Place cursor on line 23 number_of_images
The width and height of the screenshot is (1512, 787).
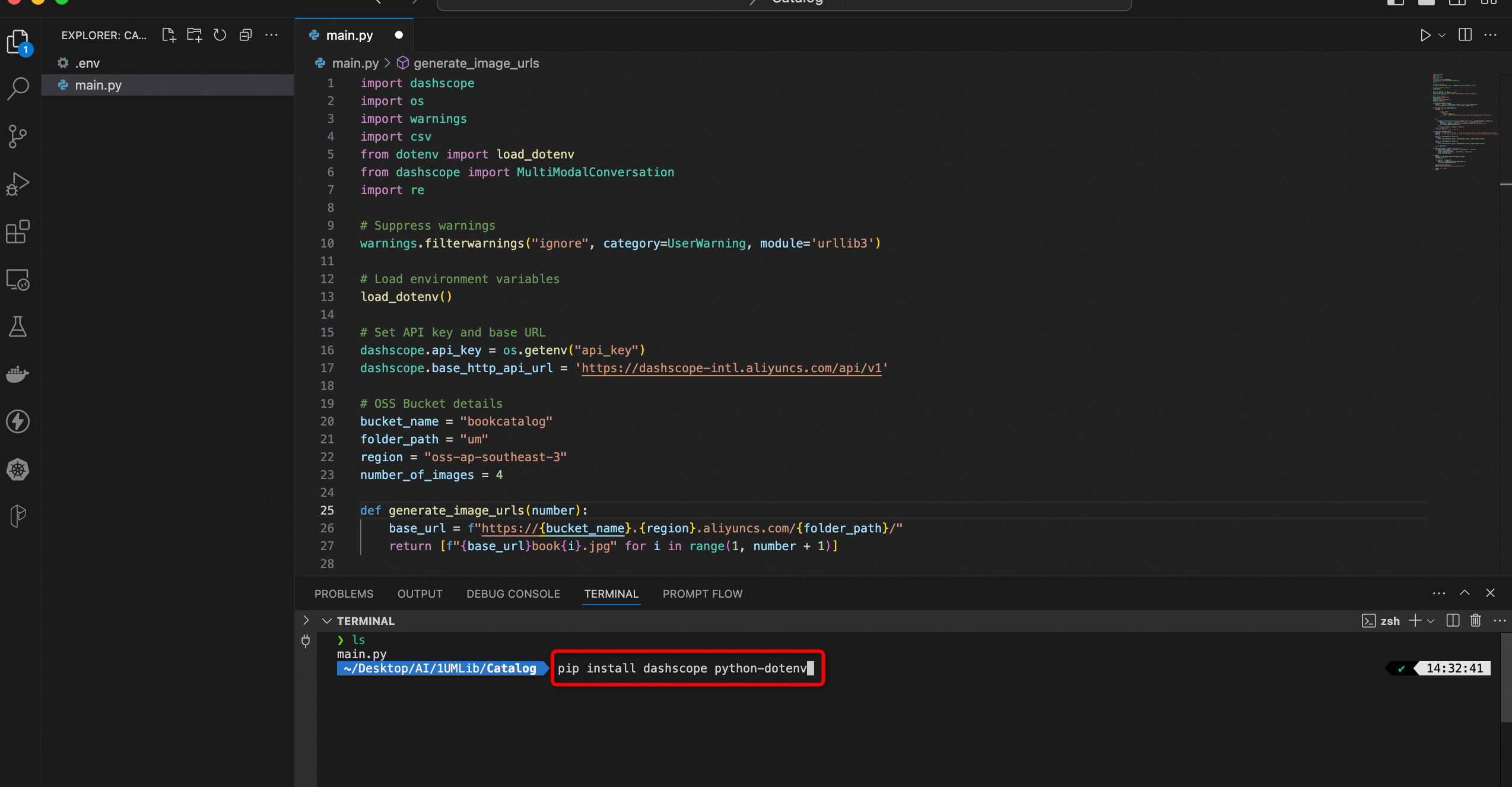(x=431, y=475)
